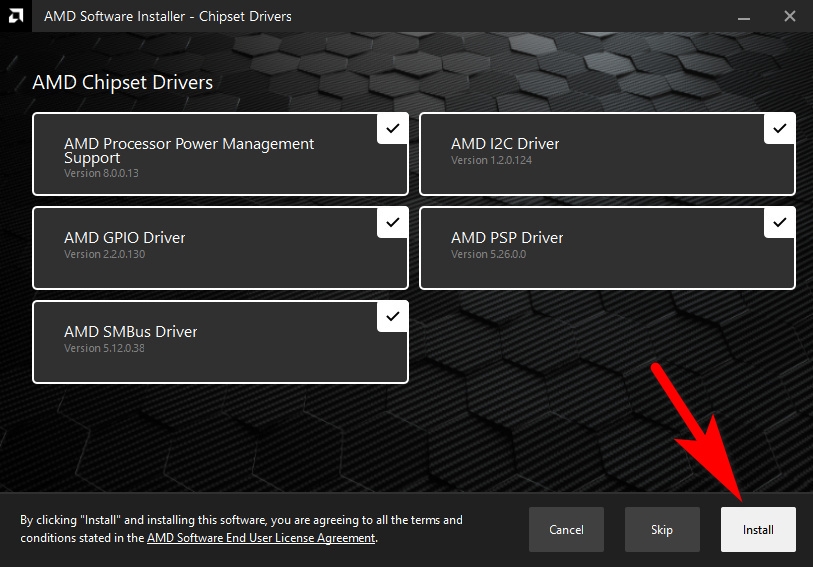Image resolution: width=813 pixels, height=567 pixels.
Task: Select the AMD Processor Power Management Support tile name
Action: tap(189, 150)
